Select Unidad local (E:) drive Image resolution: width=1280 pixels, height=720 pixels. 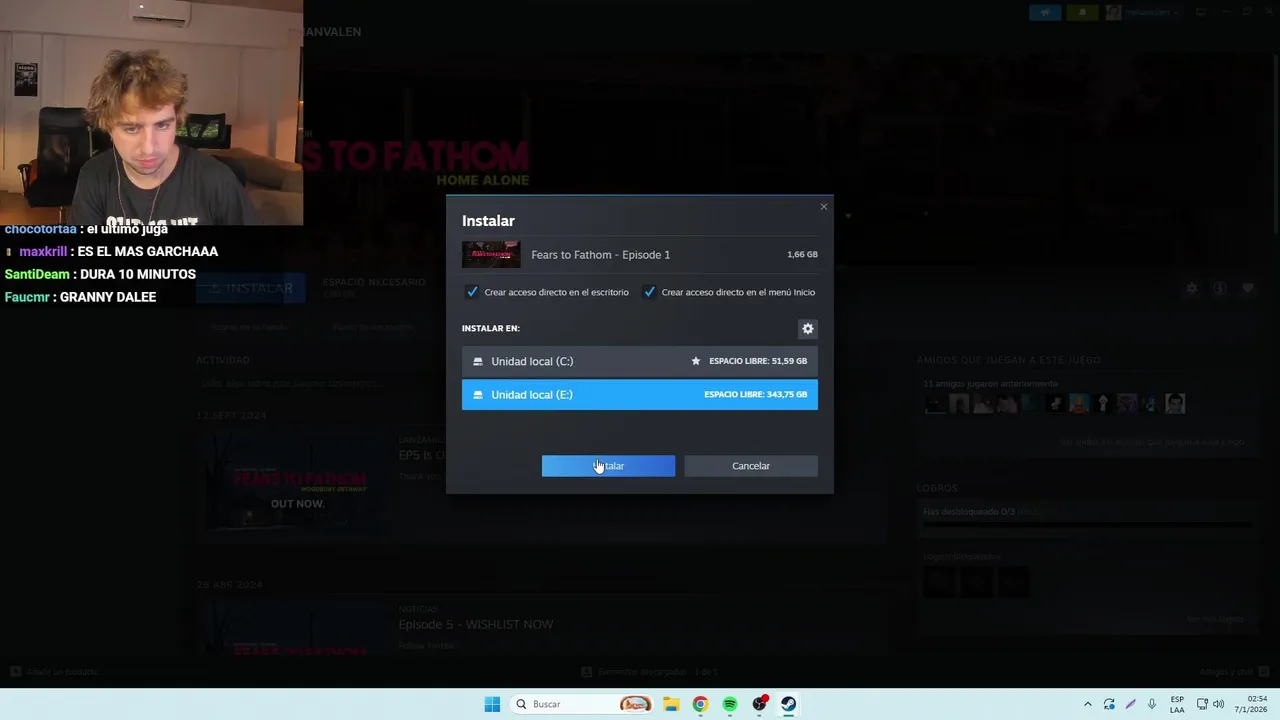(640, 394)
